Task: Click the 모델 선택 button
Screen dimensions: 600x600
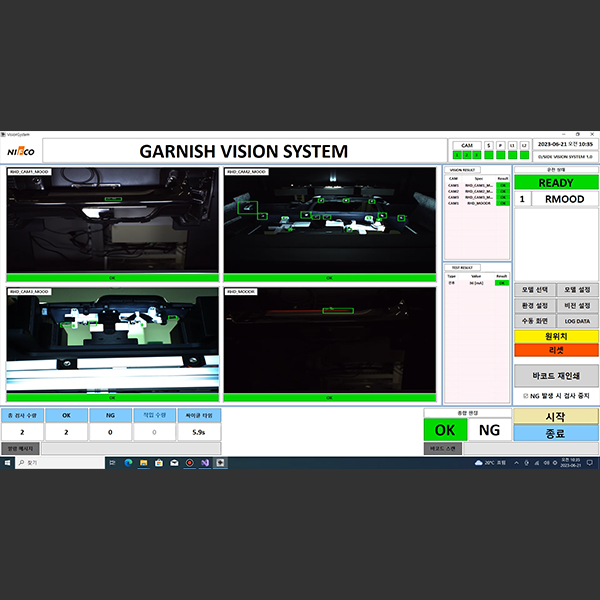Action: (535, 290)
